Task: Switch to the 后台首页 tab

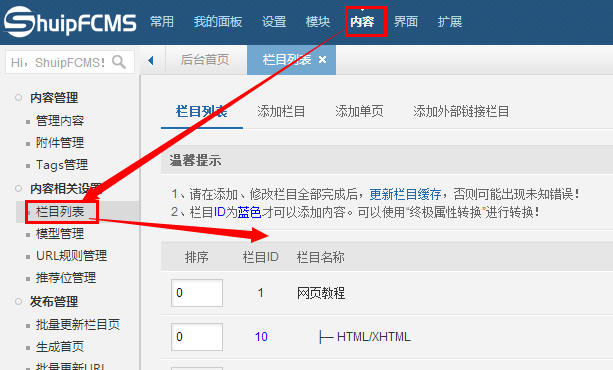Action: (205, 60)
